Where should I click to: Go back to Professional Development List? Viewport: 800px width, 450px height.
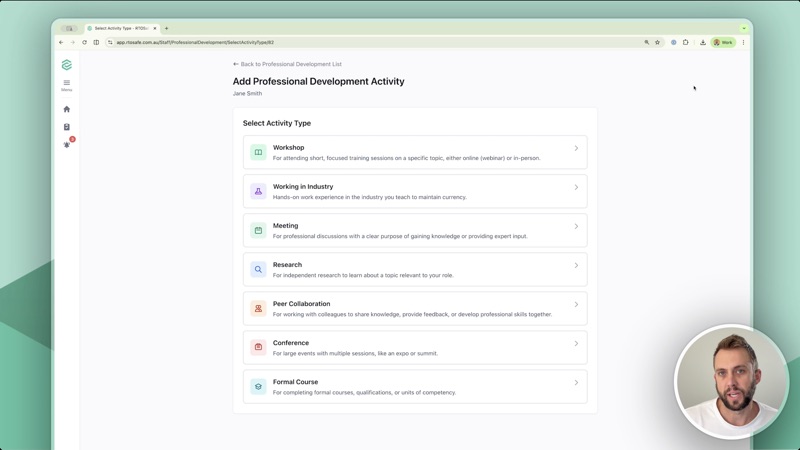click(287, 64)
